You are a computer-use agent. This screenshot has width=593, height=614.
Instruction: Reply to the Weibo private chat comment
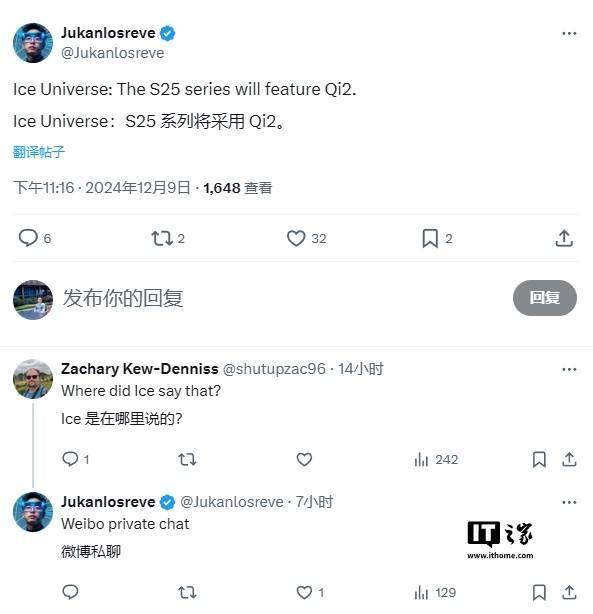point(71,592)
